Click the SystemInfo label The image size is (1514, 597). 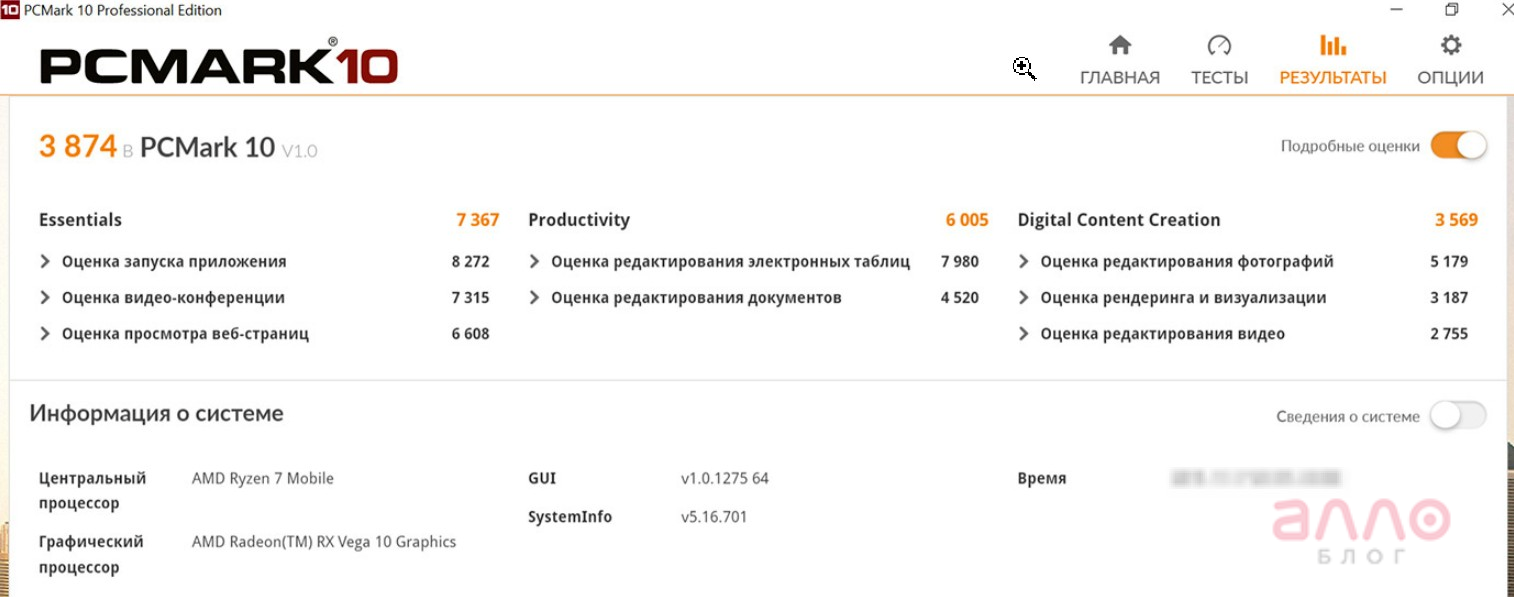click(570, 518)
